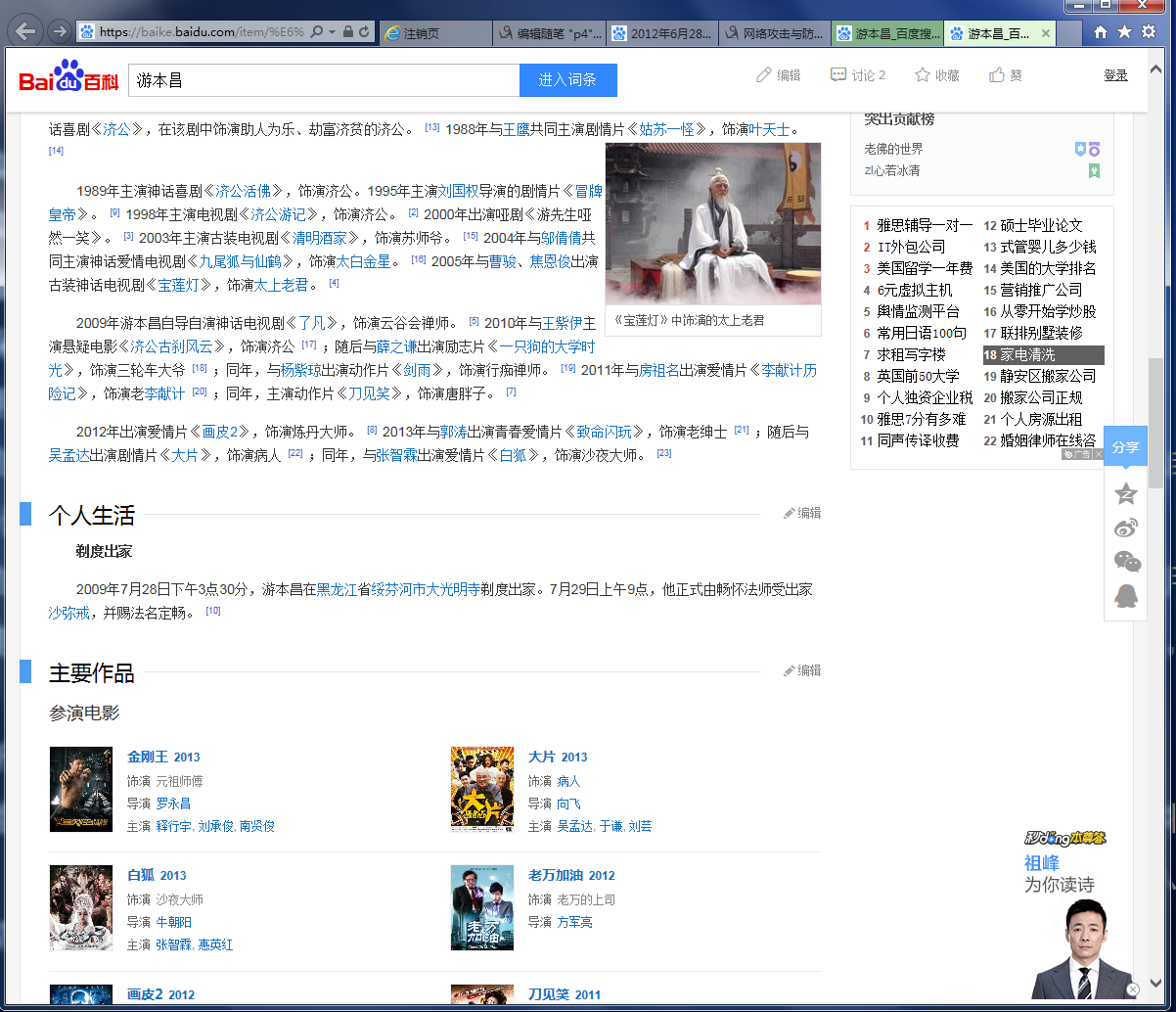
Task: Open the 宝莲灯 drama link
Action: 177,285
